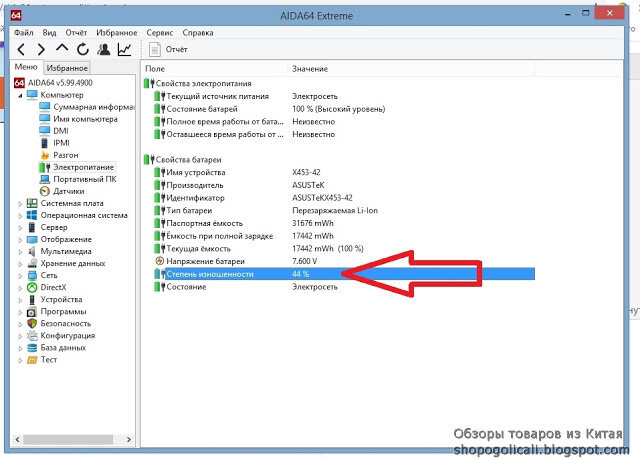Open the Сервис menu
Image resolution: width=640 pixels, height=458 pixels.
tap(160, 32)
